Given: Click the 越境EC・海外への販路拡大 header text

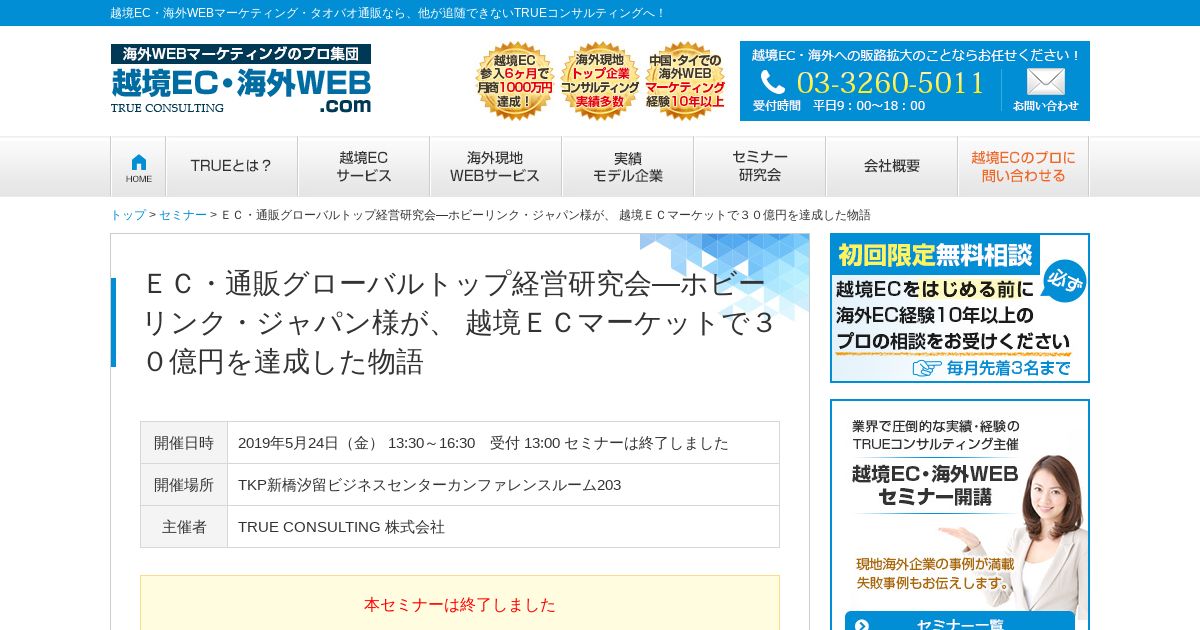Looking at the screenshot, I should point(916,55).
